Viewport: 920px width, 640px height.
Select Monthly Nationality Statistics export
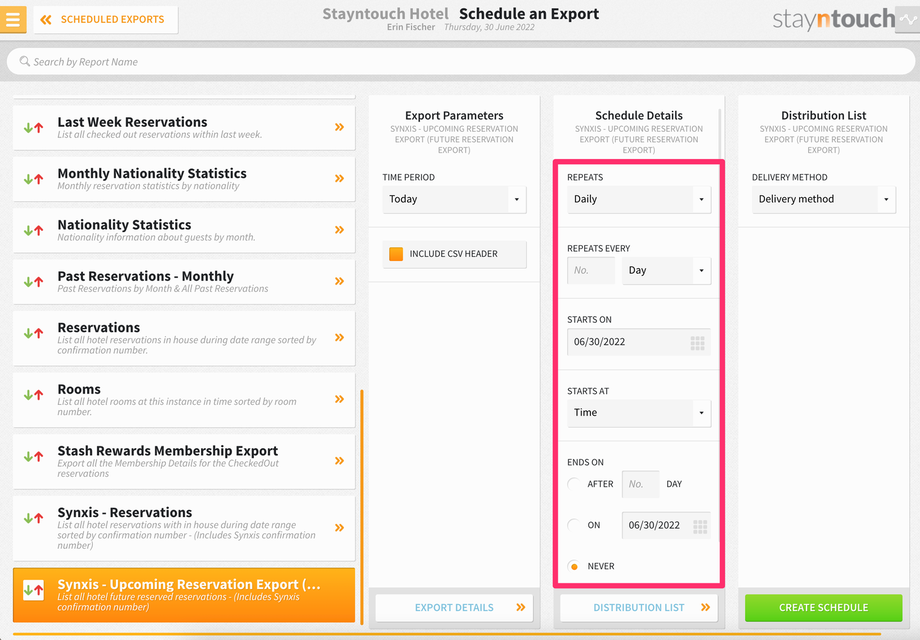(x=184, y=179)
